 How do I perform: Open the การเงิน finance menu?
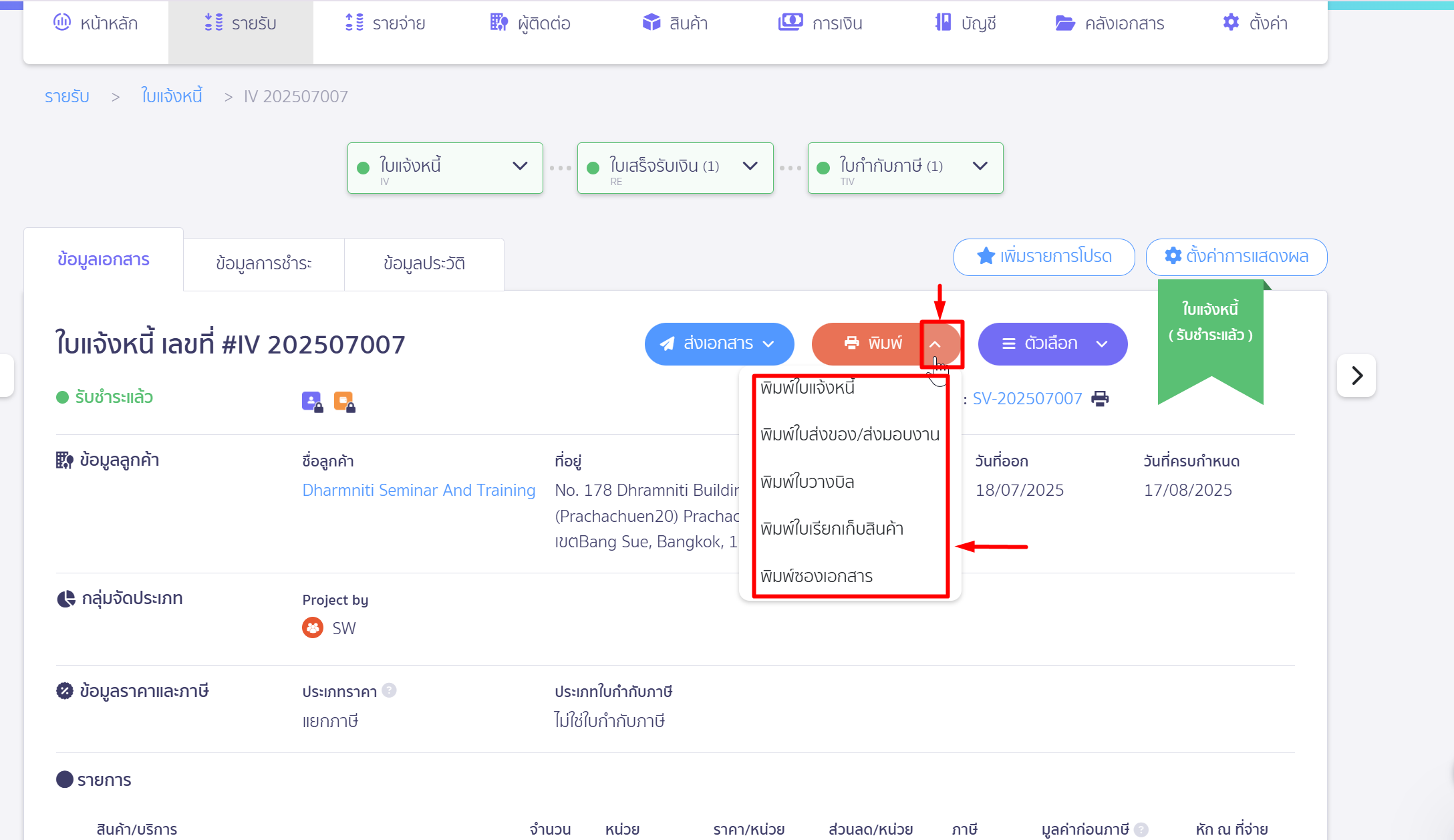pos(820,24)
